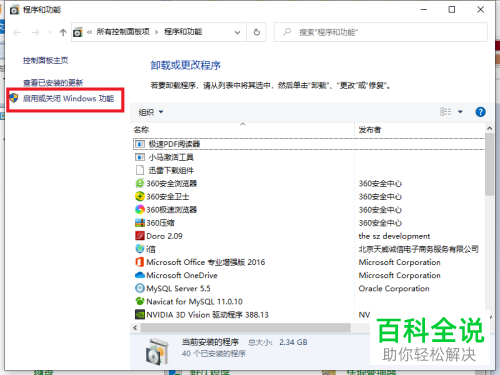Viewport: 500px width, 375px height.
Task: Click the Microsoft Office 2016 icon
Action: (140, 262)
